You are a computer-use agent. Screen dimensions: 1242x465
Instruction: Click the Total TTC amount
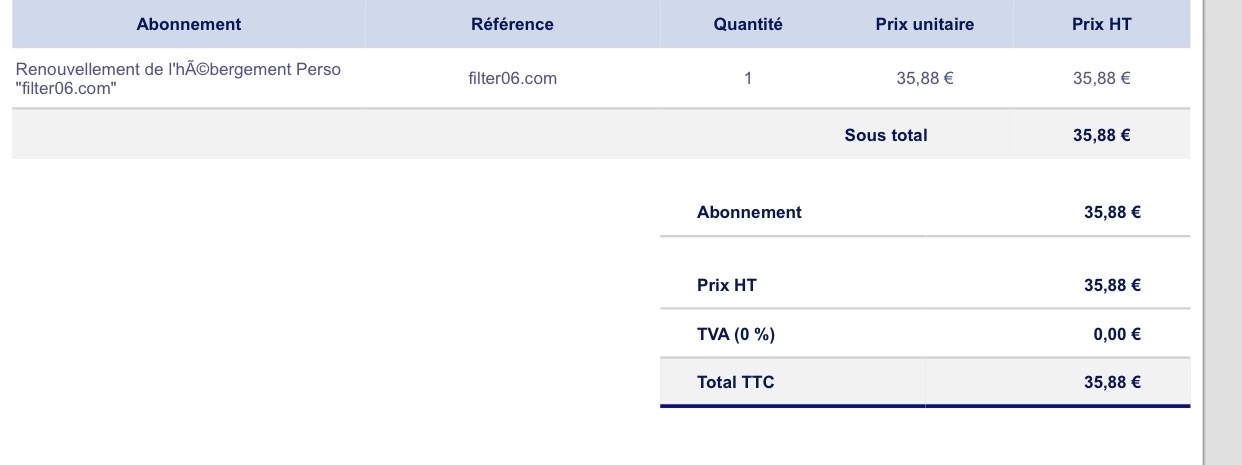pos(1112,382)
